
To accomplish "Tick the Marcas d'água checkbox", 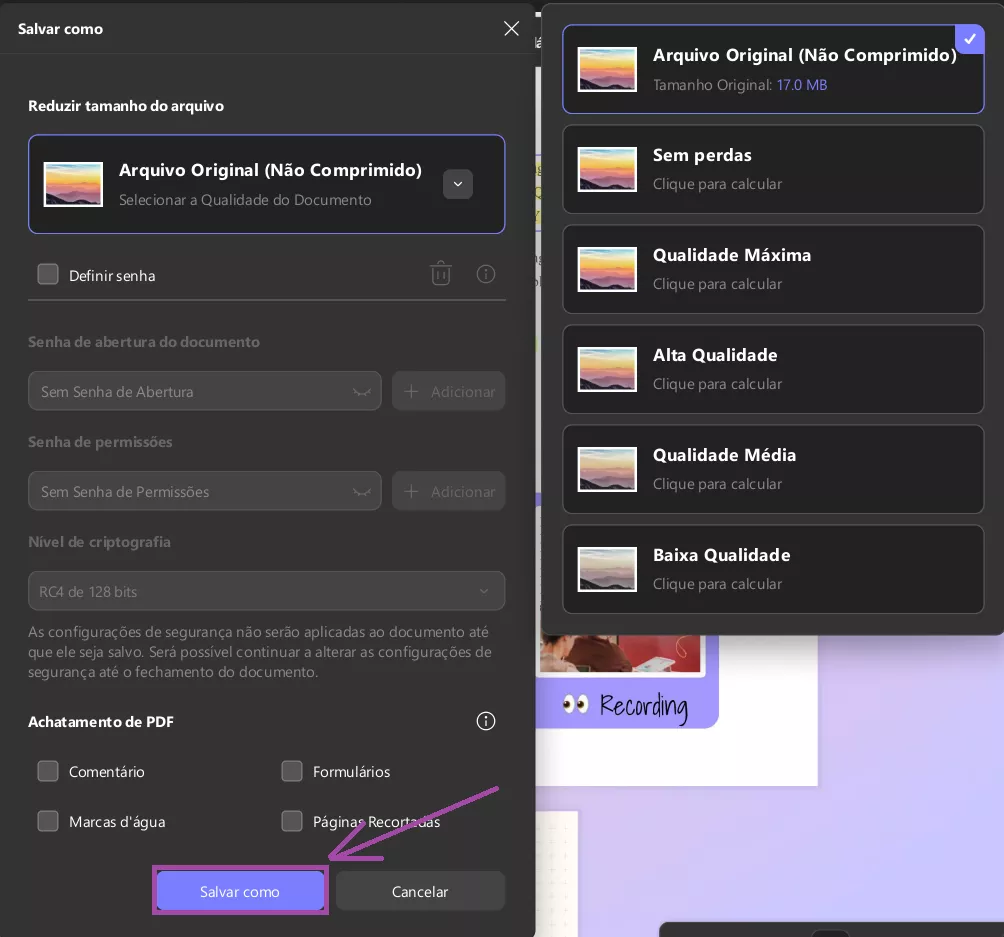I will click(x=48, y=821).
